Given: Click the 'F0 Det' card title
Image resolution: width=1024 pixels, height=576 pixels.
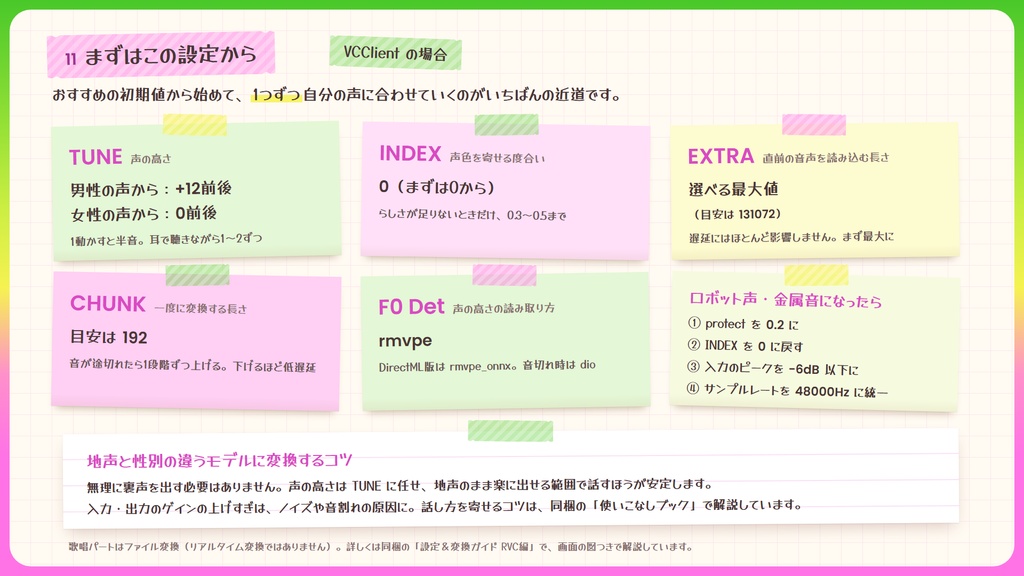Looking at the screenshot, I should [411, 306].
